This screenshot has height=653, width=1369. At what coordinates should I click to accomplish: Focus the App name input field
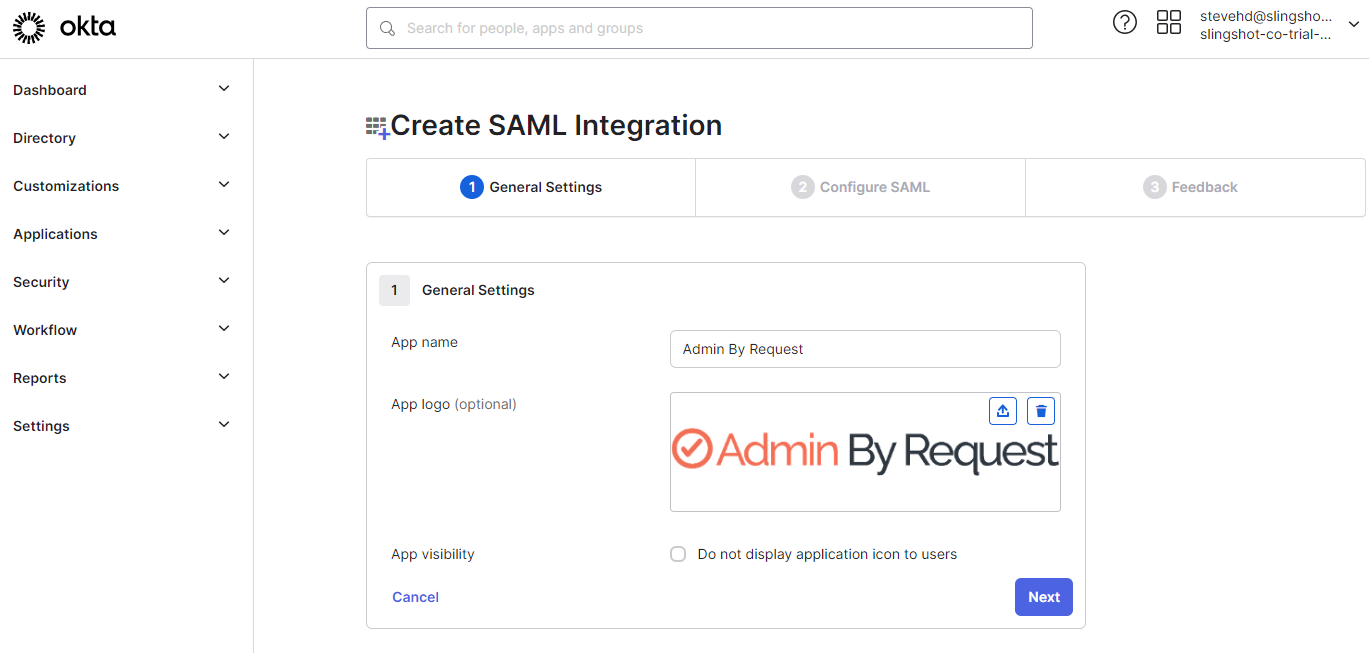click(865, 349)
